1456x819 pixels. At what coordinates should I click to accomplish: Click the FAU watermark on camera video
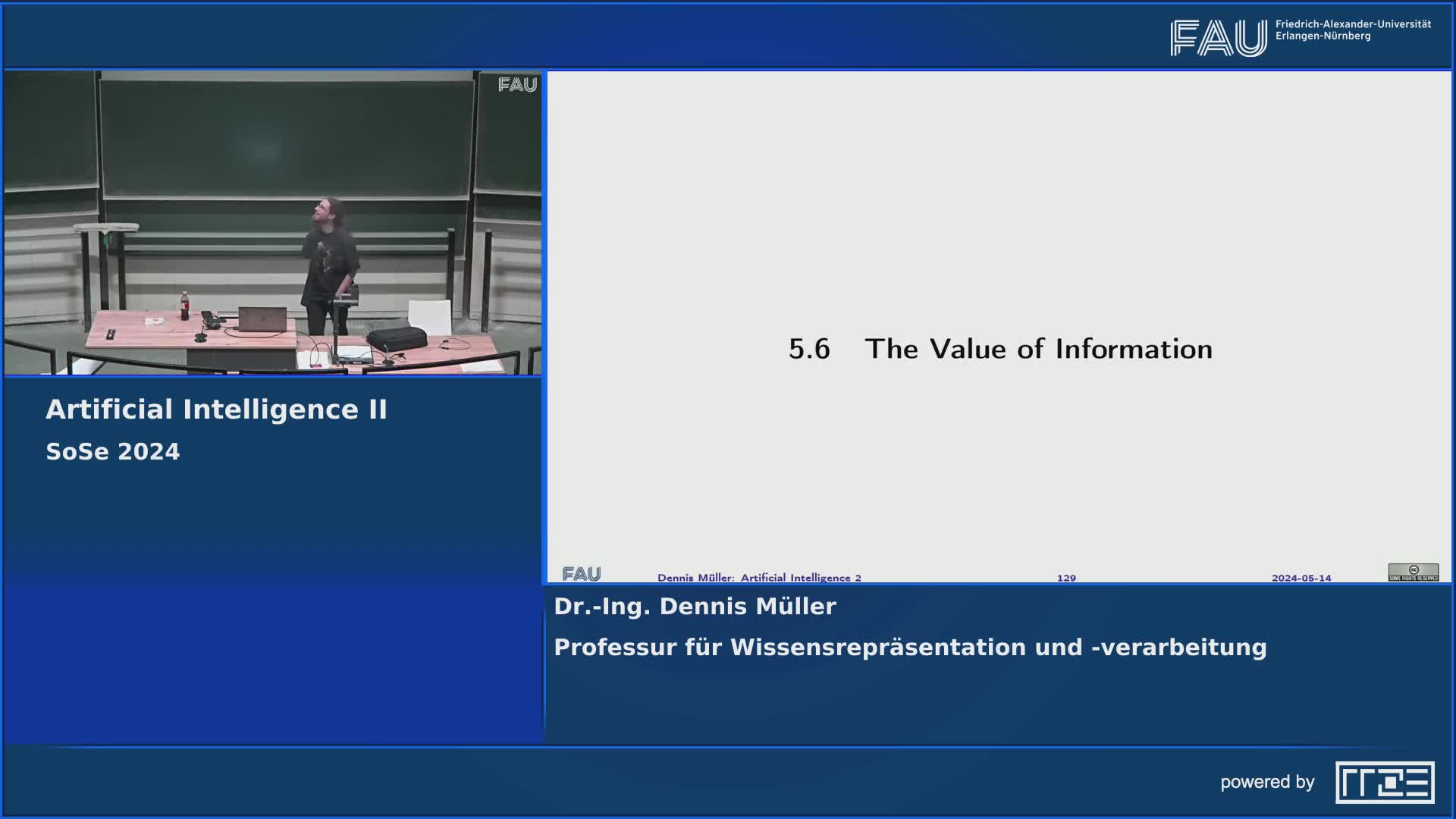click(517, 85)
